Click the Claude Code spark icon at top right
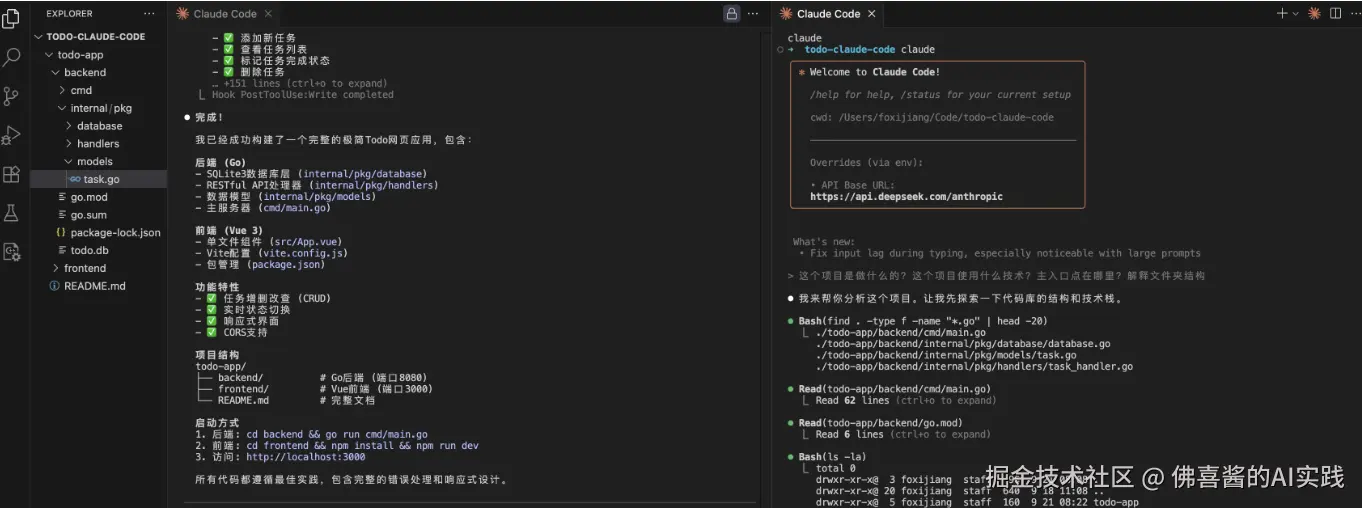Viewport: 1362px width, 508px height. click(1314, 13)
